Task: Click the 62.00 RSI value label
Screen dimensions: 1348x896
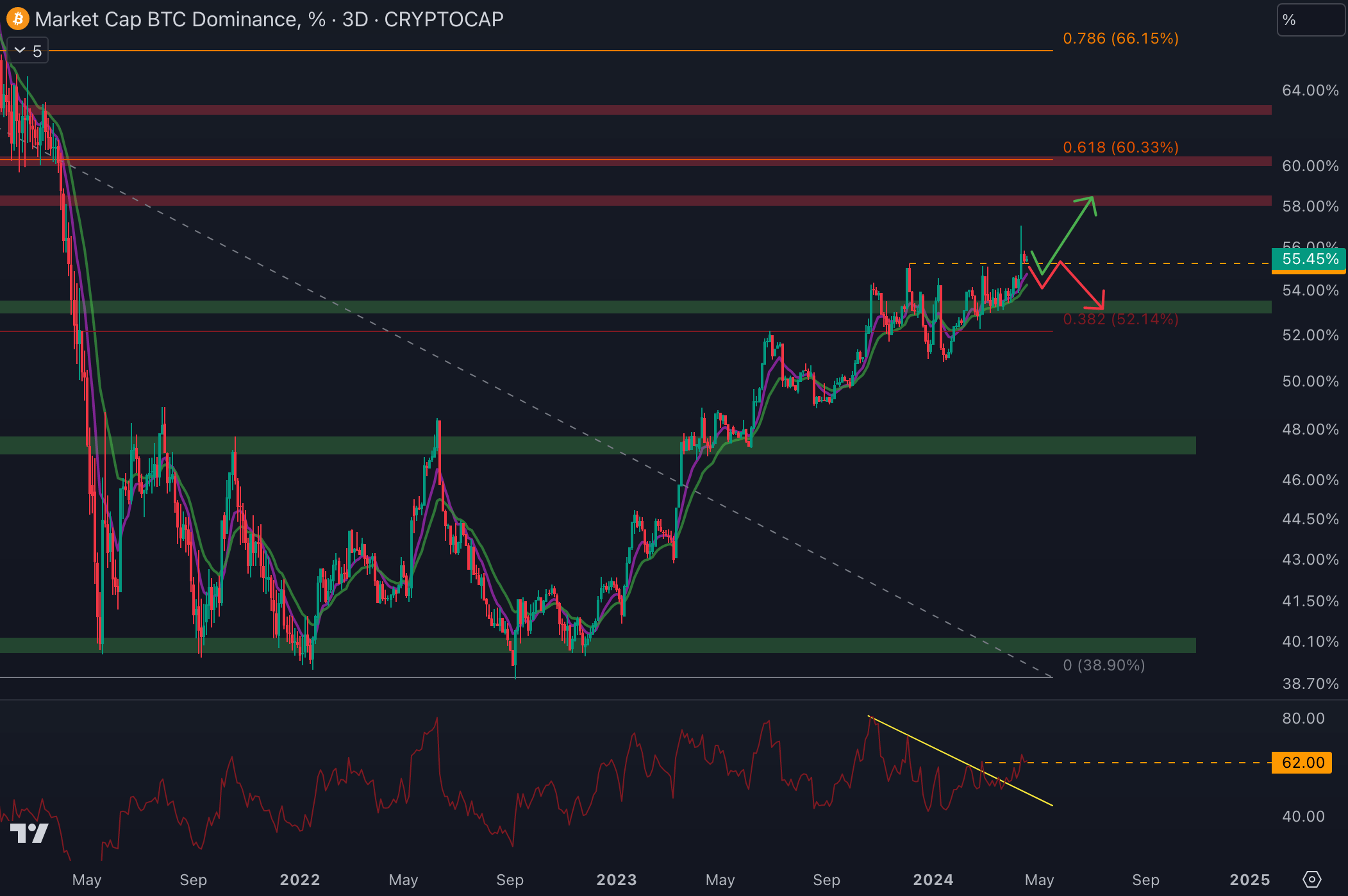Action: (1302, 763)
